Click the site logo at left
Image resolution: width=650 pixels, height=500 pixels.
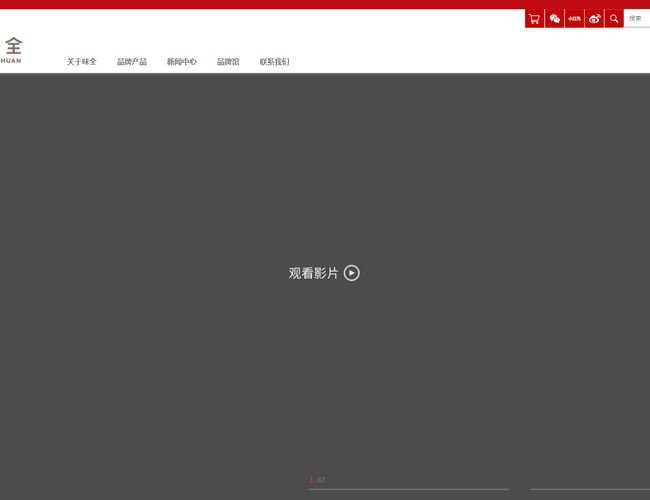(12, 50)
